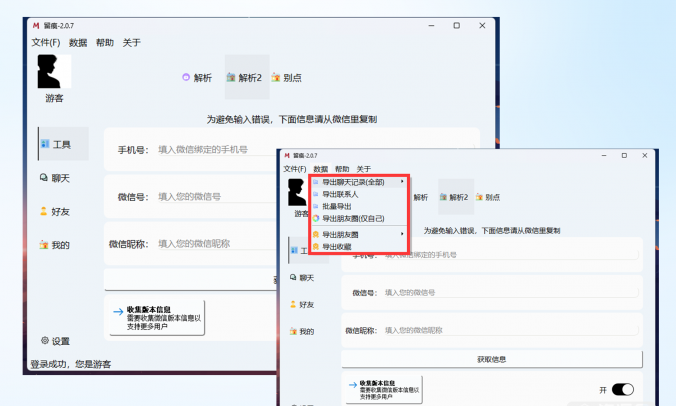Click the orange icon beside 导出收藏
The width and height of the screenshot is (676, 406).
tap(316, 247)
